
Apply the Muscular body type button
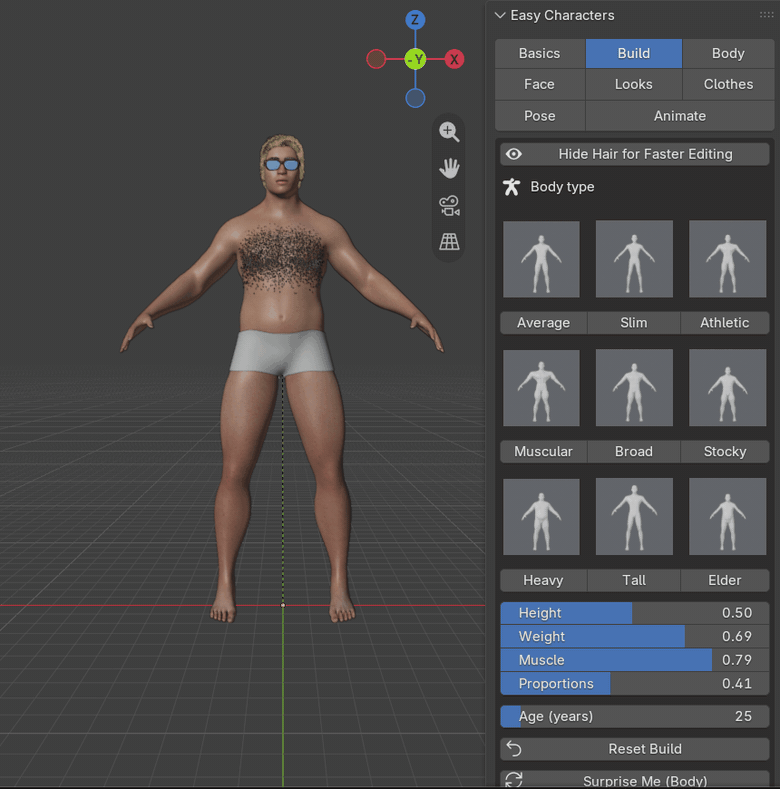click(x=543, y=451)
